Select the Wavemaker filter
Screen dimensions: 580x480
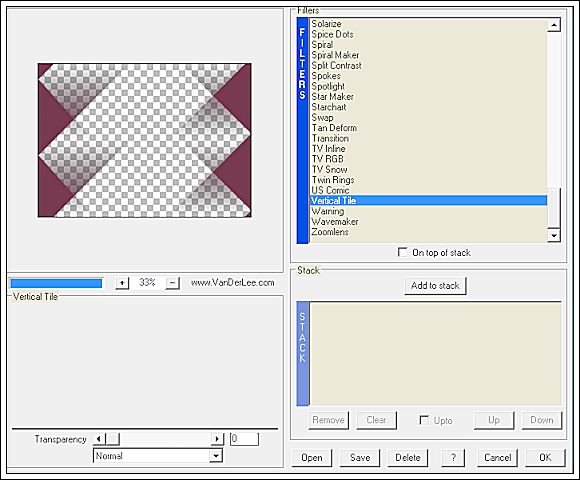[334, 222]
